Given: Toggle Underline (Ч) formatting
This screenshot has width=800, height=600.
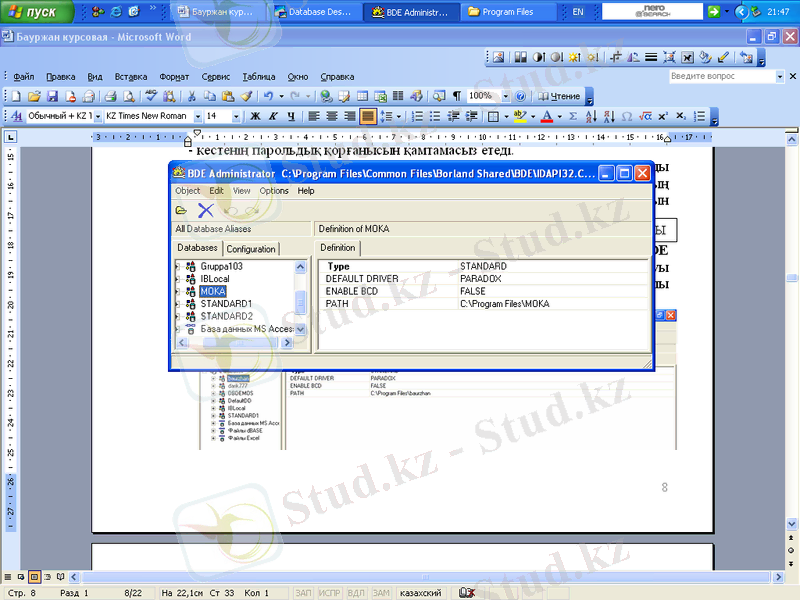Looking at the screenshot, I should click(291, 116).
